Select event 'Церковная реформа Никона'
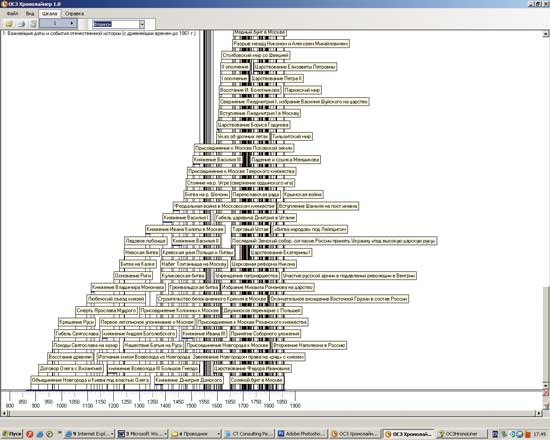Image resolution: width=550 pixels, height=440 pixels. coord(263,264)
